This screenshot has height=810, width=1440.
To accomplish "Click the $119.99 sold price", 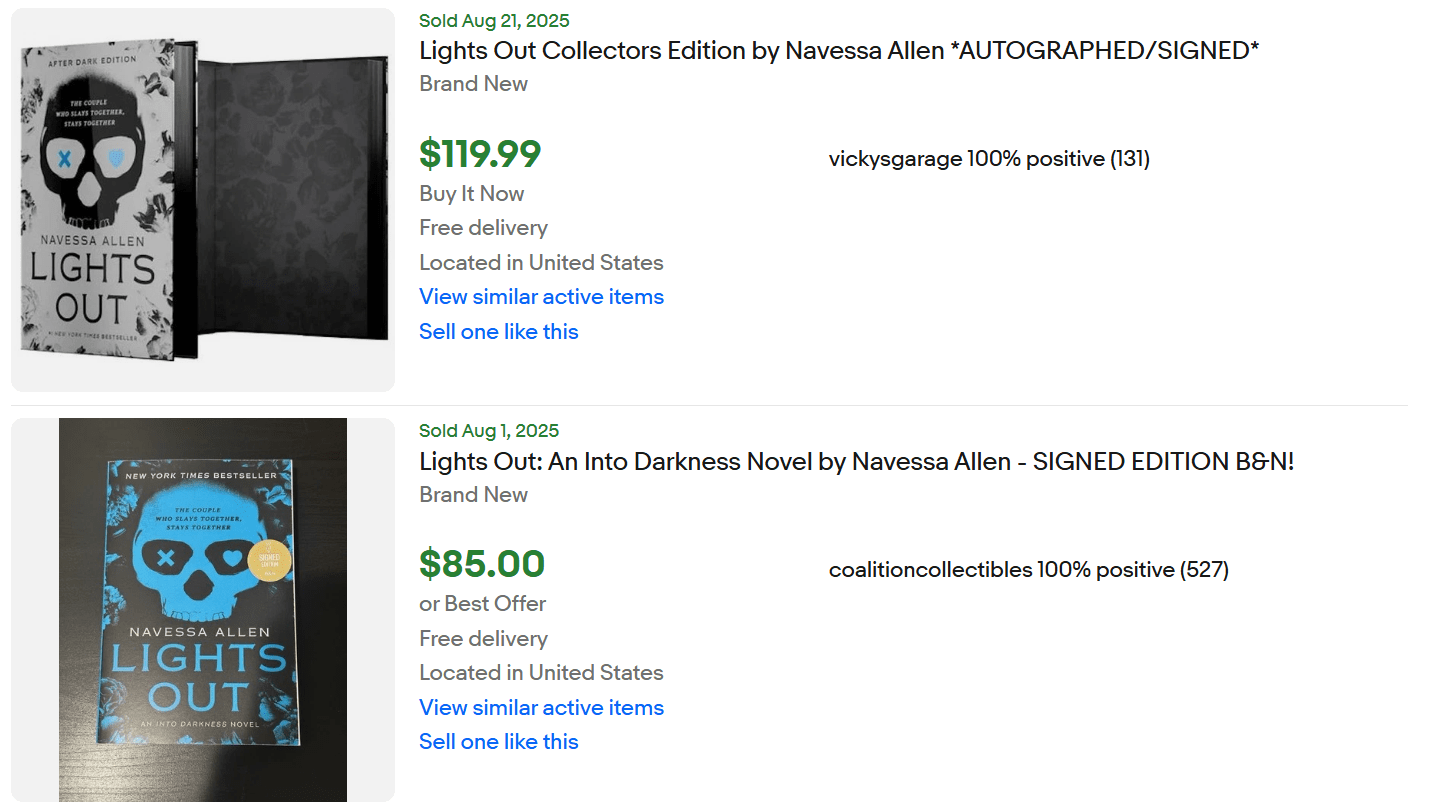I will click(x=480, y=154).
